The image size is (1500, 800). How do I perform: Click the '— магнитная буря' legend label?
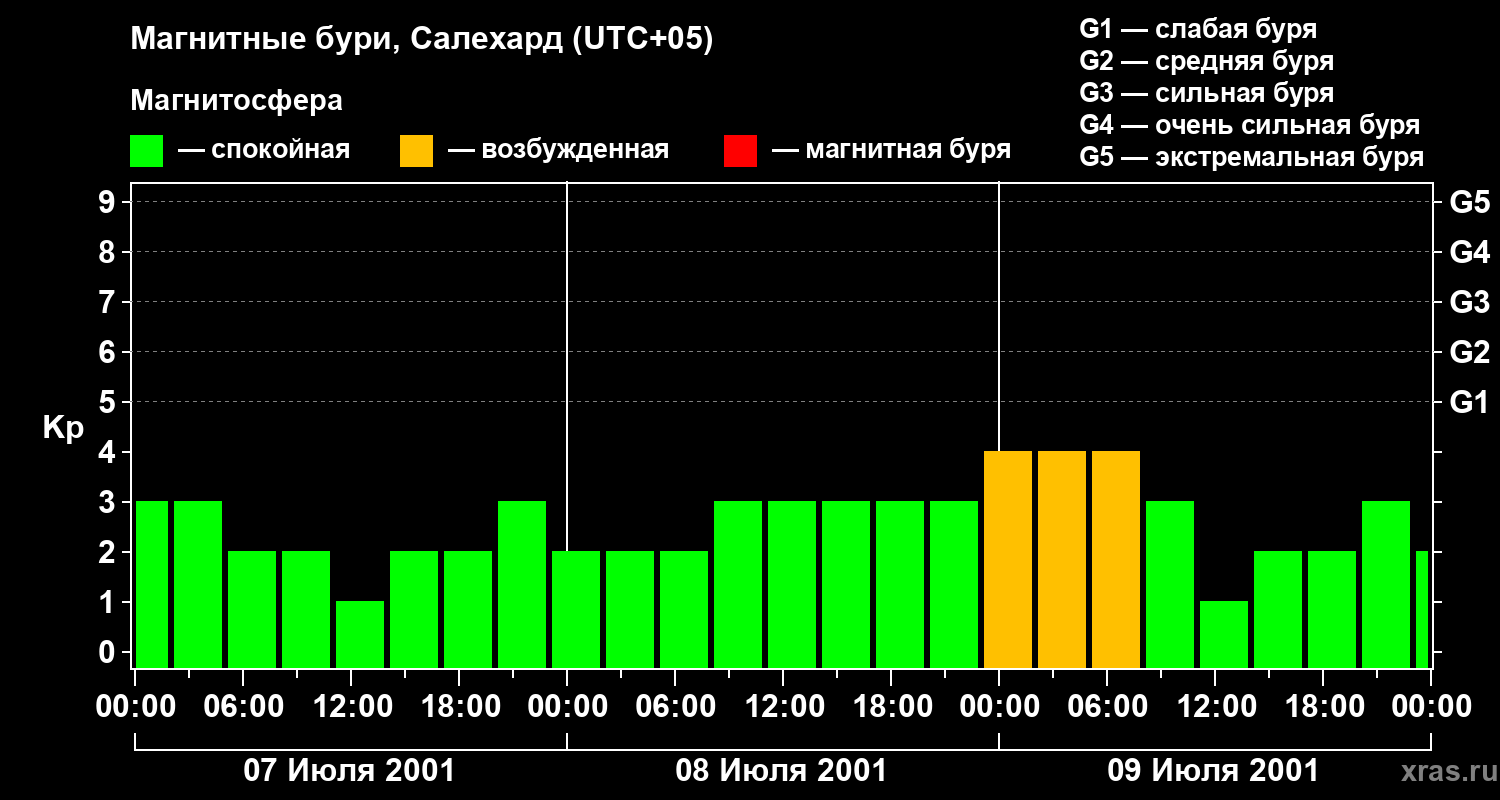pos(891,150)
